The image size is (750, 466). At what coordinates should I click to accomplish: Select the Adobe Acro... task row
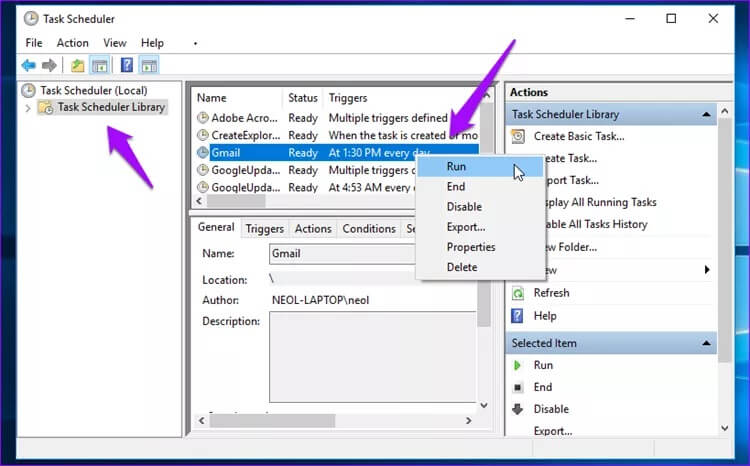point(337,117)
